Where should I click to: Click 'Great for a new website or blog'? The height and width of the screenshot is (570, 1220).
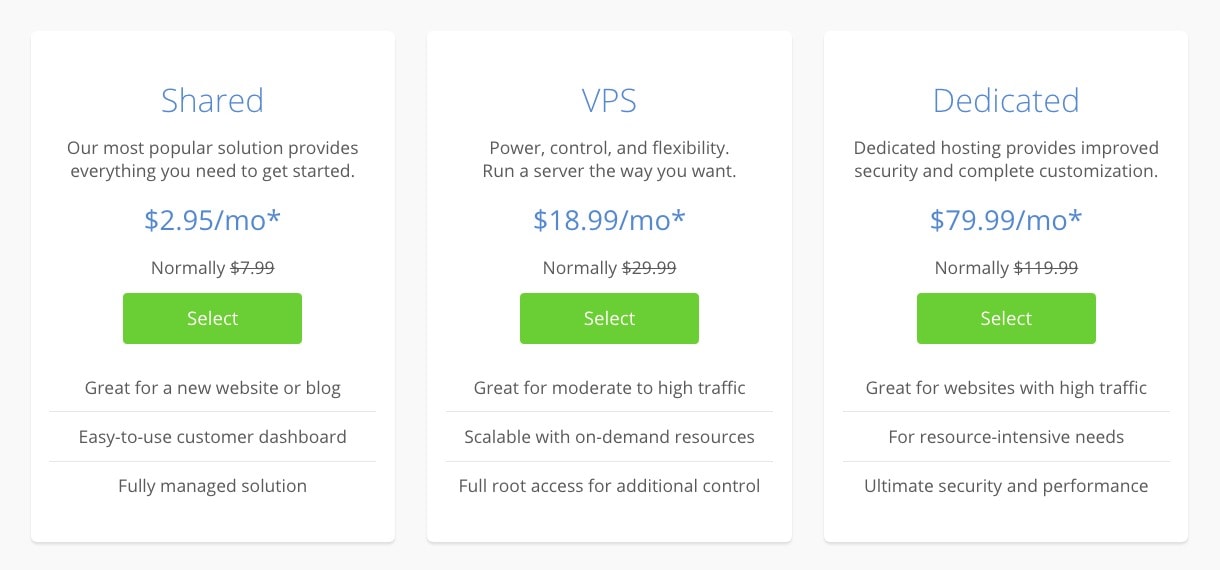coord(212,388)
